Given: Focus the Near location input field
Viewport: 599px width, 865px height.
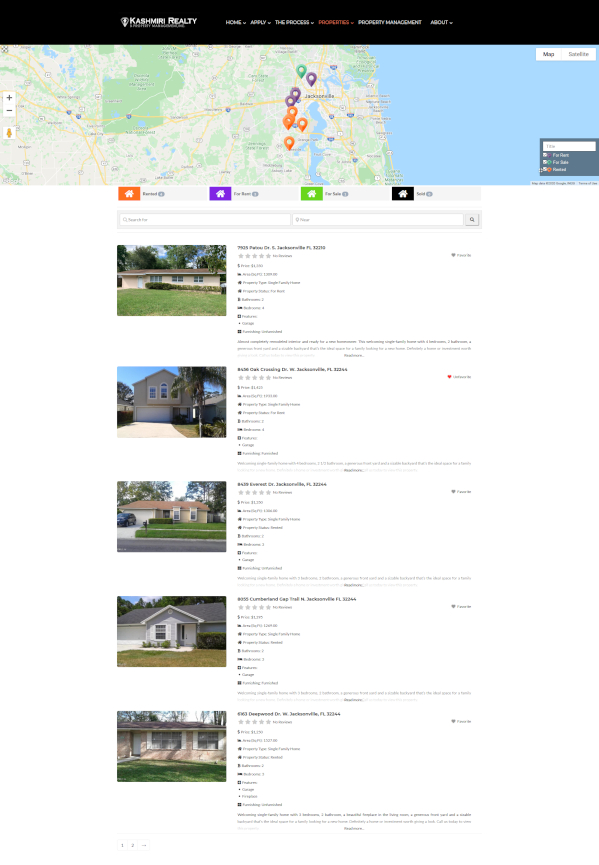Looking at the screenshot, I should (378, 220).
